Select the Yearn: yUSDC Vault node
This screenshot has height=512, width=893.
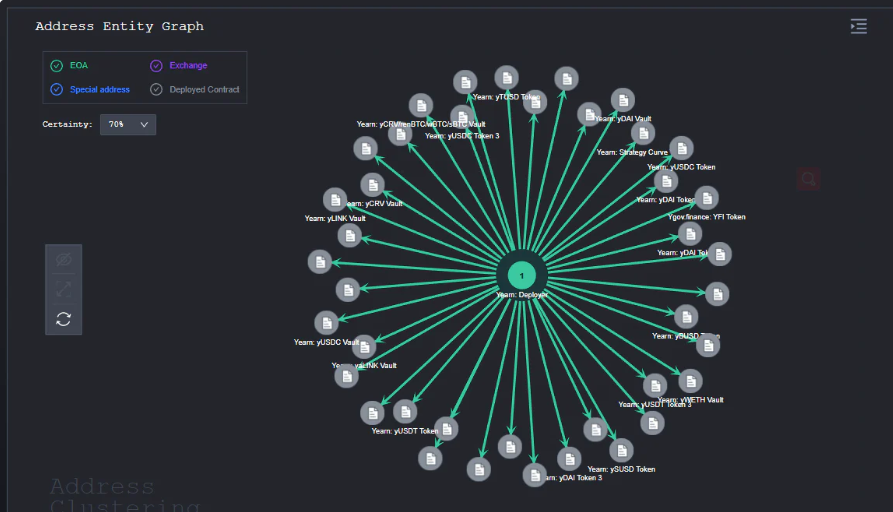pos(326,323)
